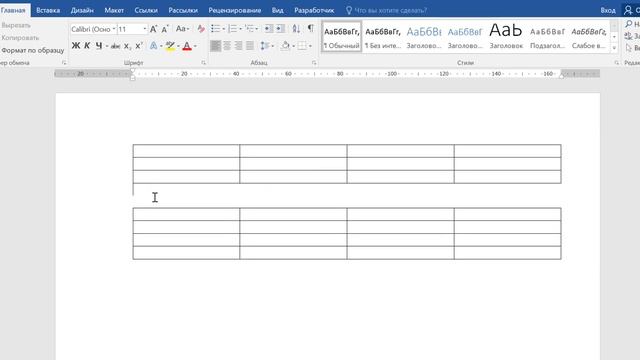Expand the styles gallery More arrow

[614, 48]
